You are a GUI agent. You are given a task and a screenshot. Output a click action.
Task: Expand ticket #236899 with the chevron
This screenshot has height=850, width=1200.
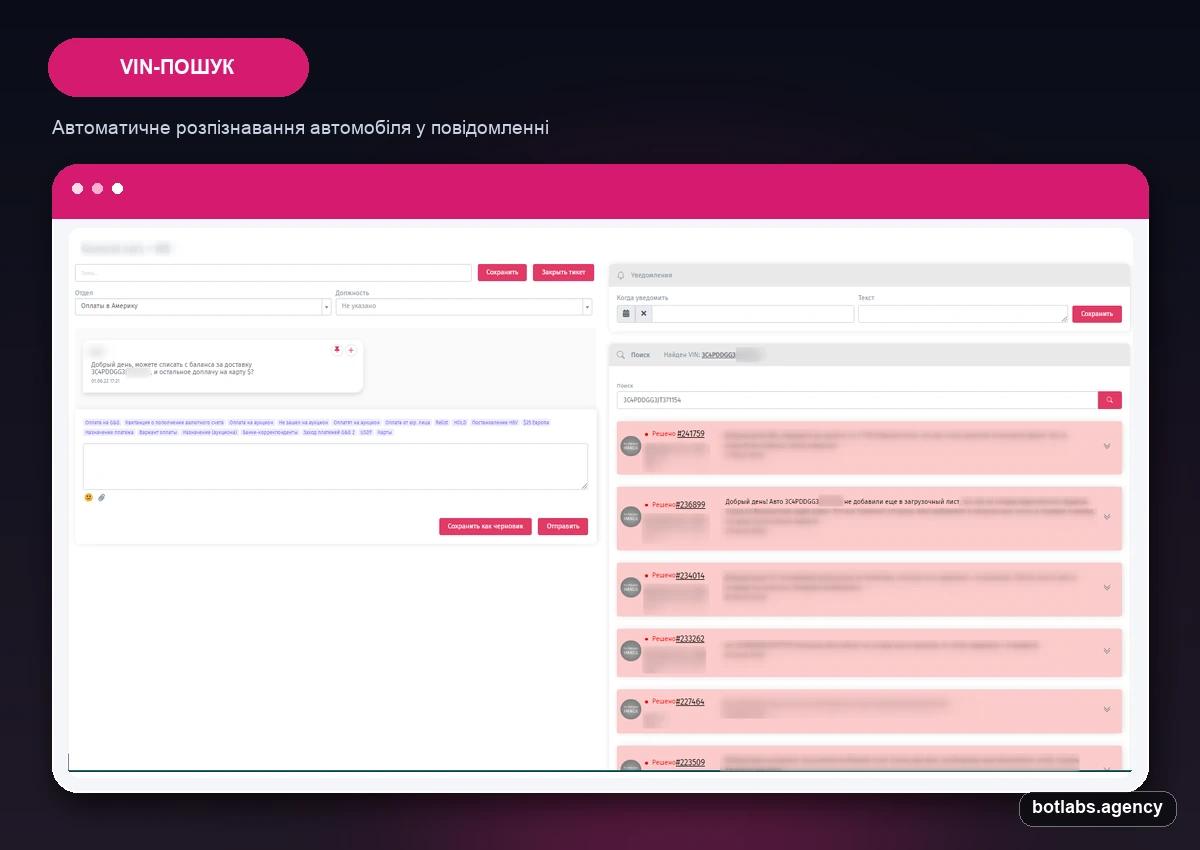1107,517
